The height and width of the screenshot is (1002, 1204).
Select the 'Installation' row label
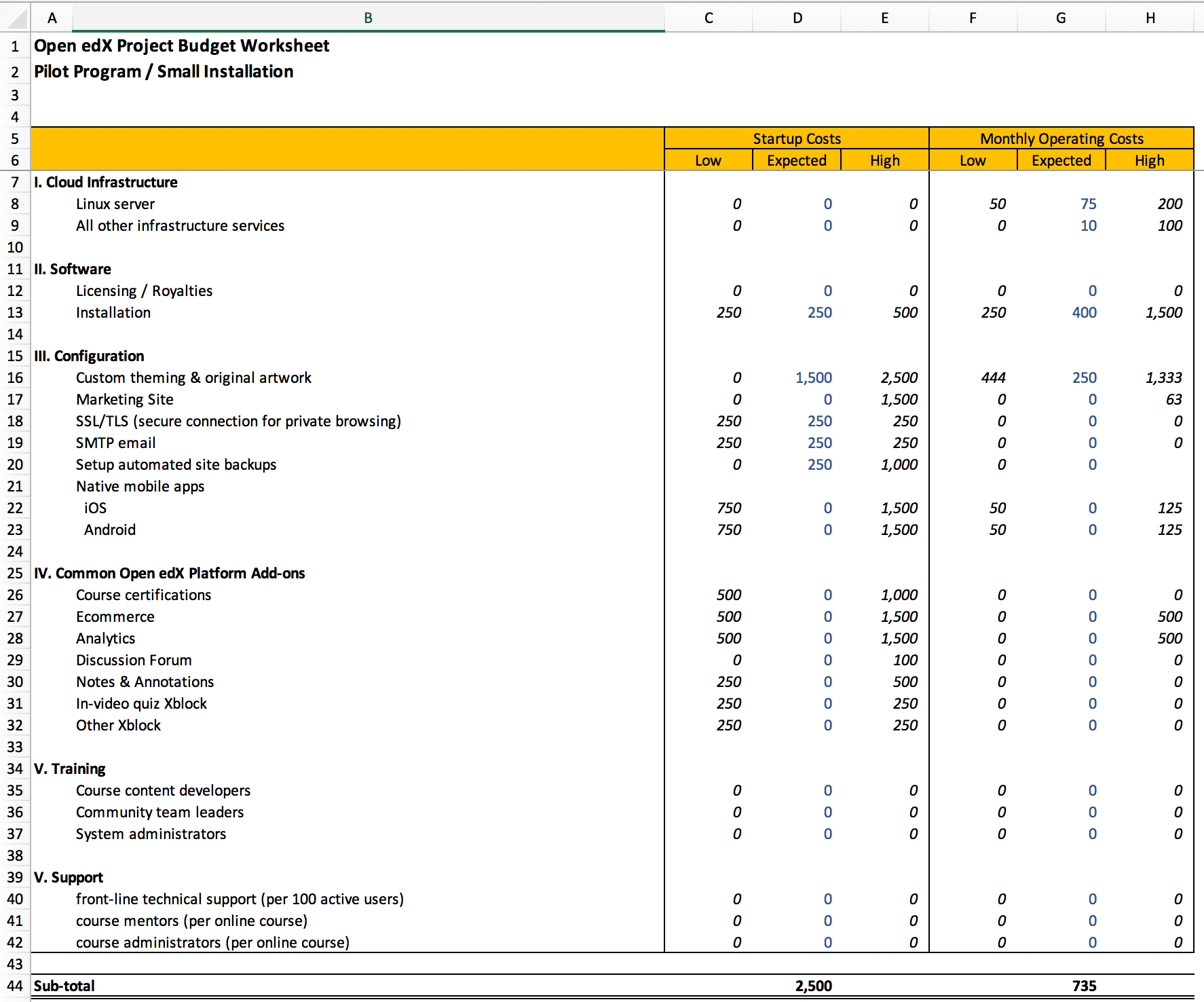(113, 312)
